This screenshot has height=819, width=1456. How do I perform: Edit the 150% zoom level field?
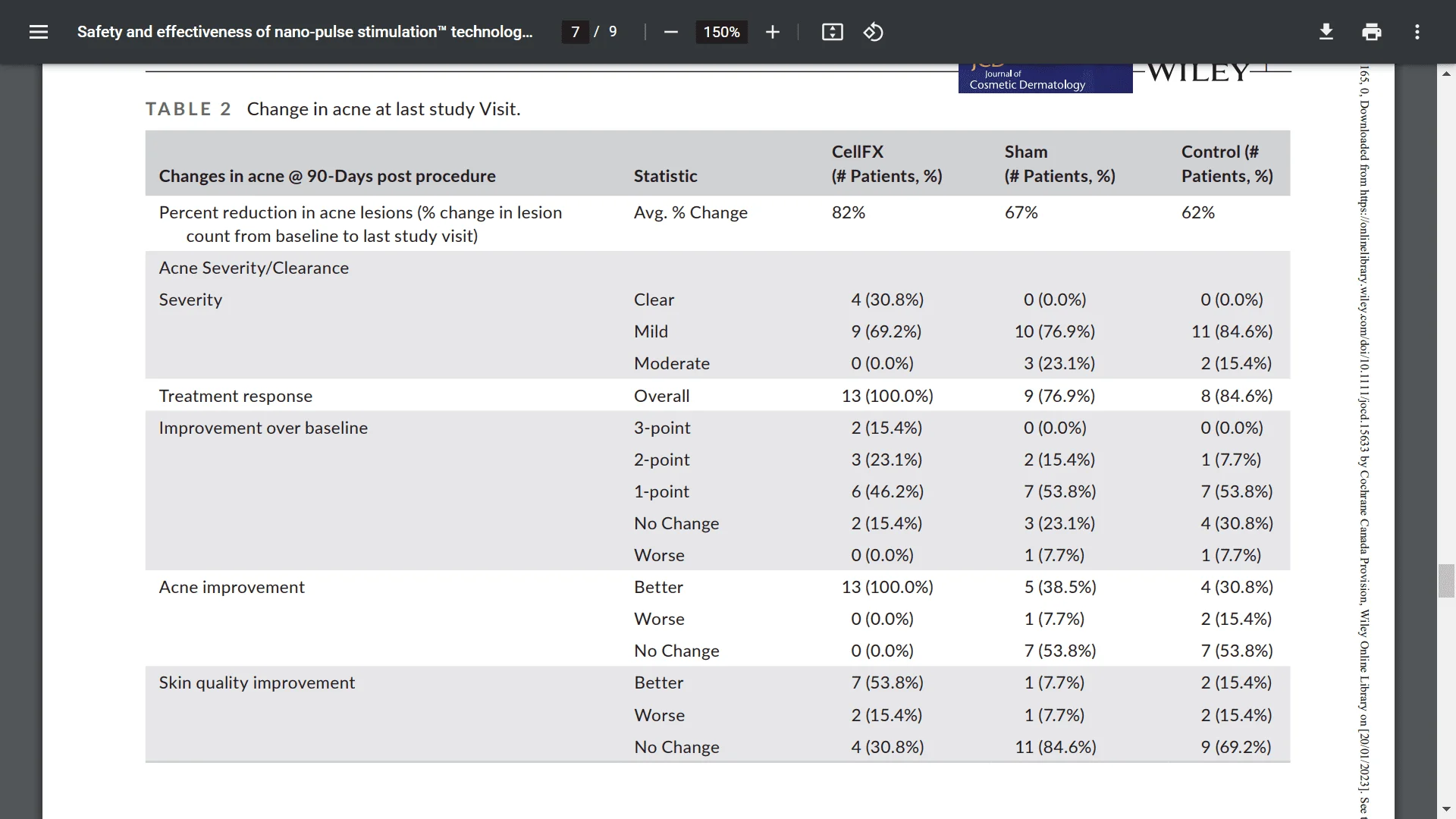pos(721,32)
